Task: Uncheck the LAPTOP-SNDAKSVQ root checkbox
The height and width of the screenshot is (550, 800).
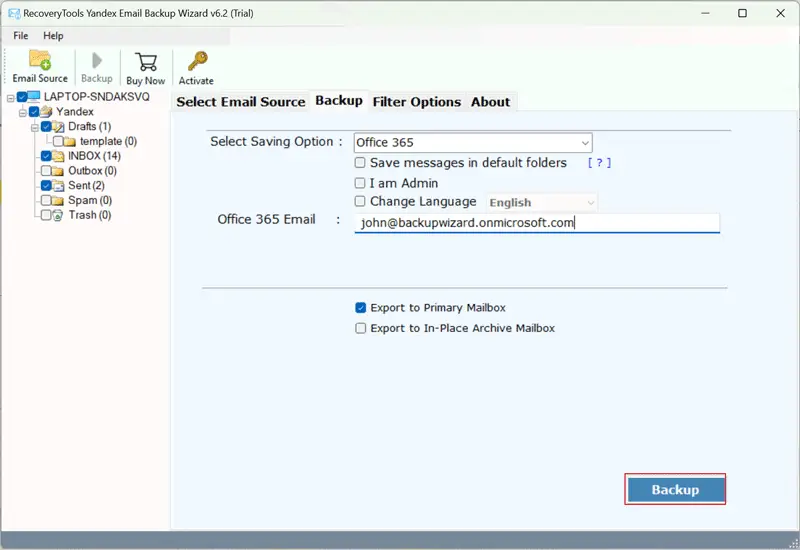Action: pos(22,96)
